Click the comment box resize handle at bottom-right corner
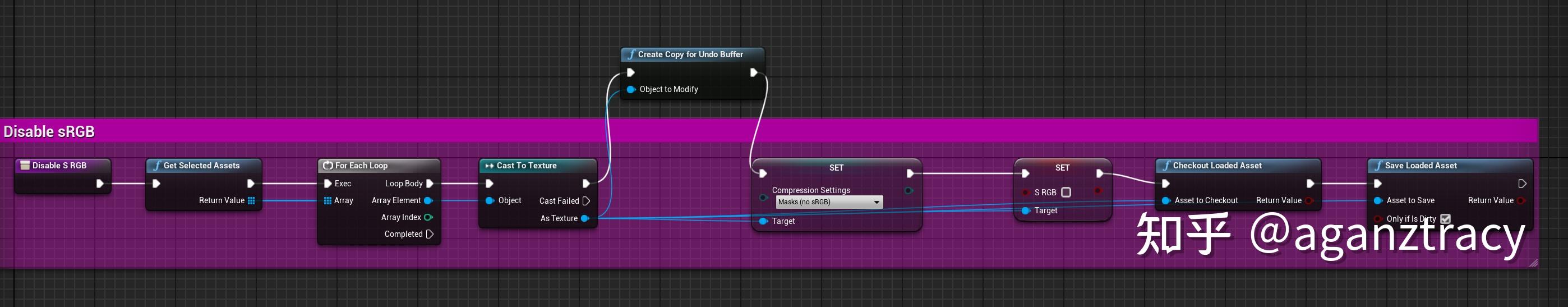The image size is (1568, 307). (1533, 263)
